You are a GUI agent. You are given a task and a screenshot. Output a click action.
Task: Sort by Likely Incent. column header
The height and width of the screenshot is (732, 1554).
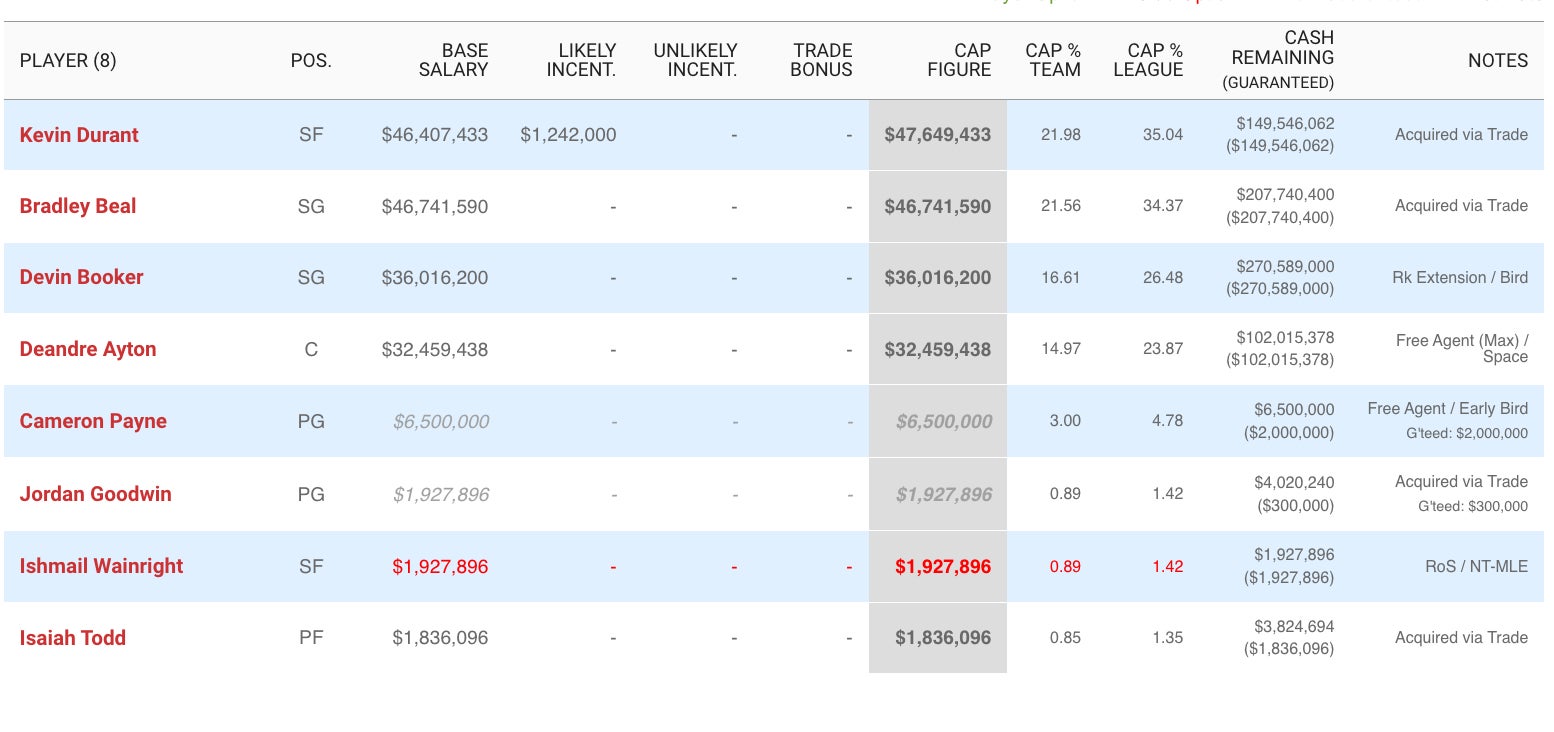(581, 60)
